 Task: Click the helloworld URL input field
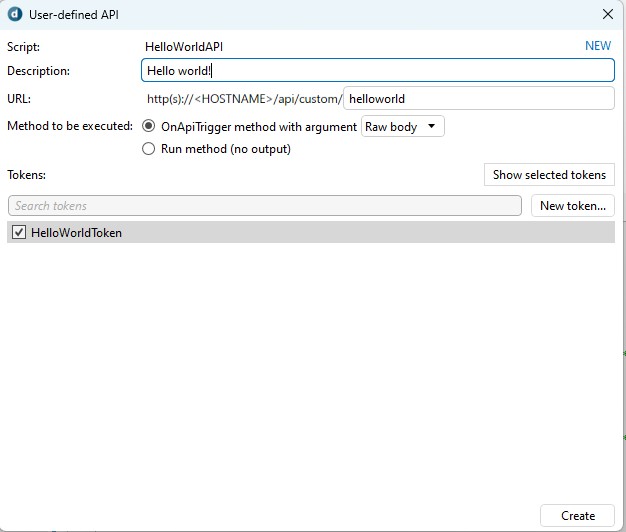(479, 99)
